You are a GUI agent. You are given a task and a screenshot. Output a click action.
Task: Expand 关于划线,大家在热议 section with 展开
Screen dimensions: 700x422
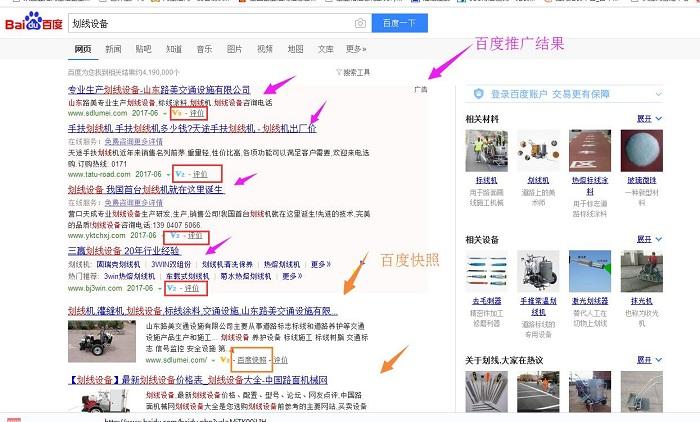pos(650,360)
